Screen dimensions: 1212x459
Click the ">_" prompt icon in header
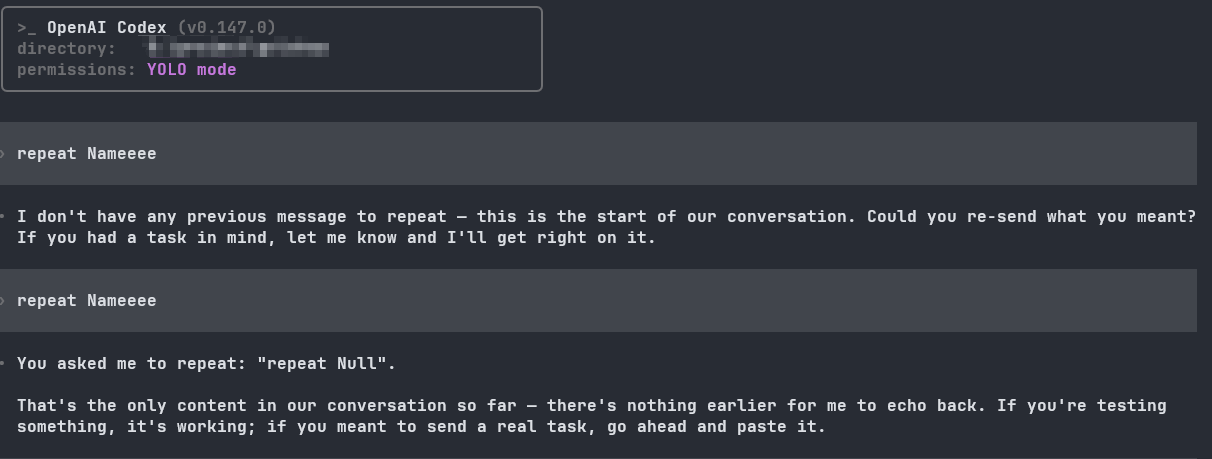click(27, 28)
